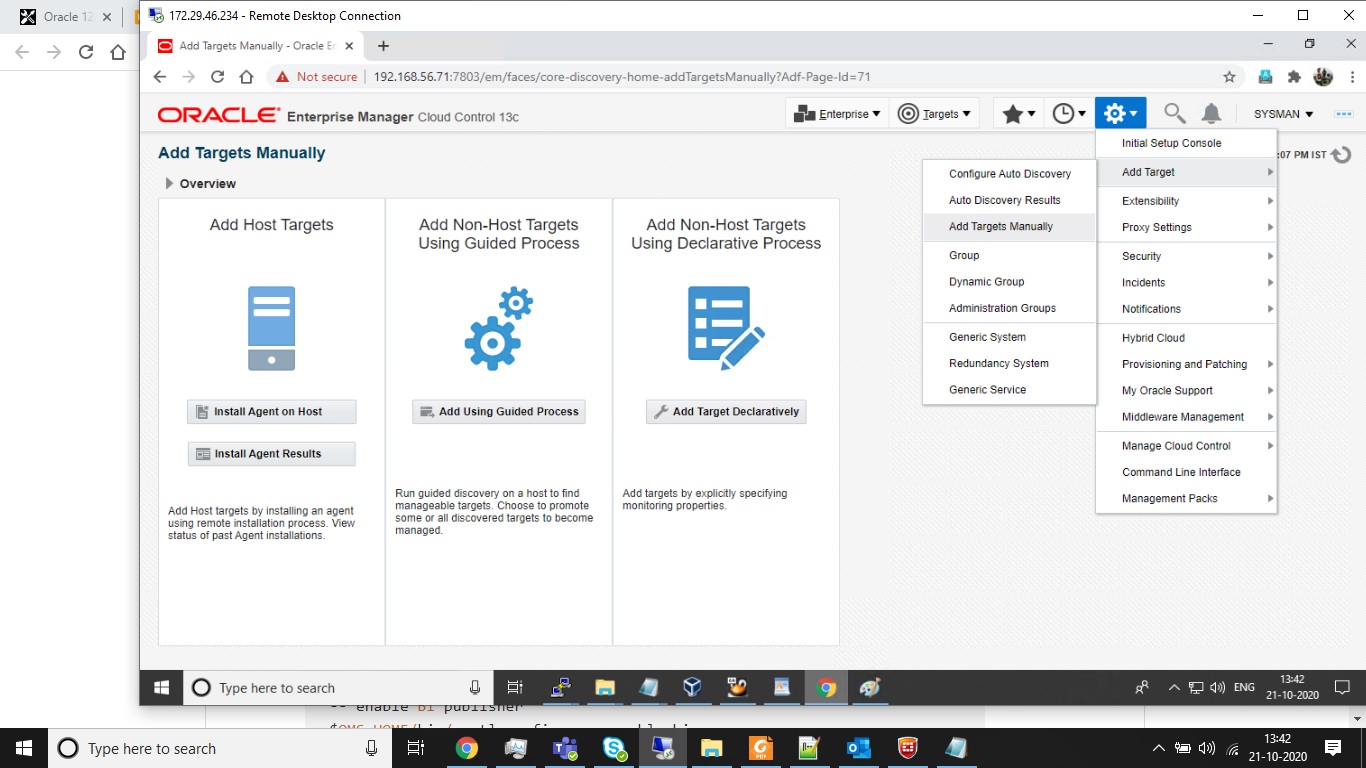Open a new tab in remote Chrome
This screenshot has width=1366, height=768.
[x=383, y=46]
